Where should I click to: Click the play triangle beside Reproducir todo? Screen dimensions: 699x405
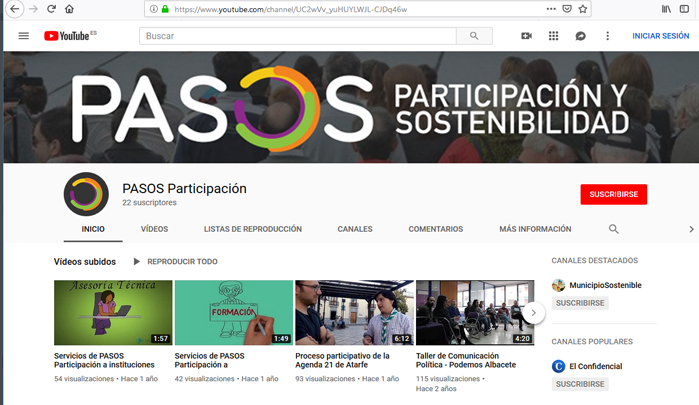pos(137,261)
